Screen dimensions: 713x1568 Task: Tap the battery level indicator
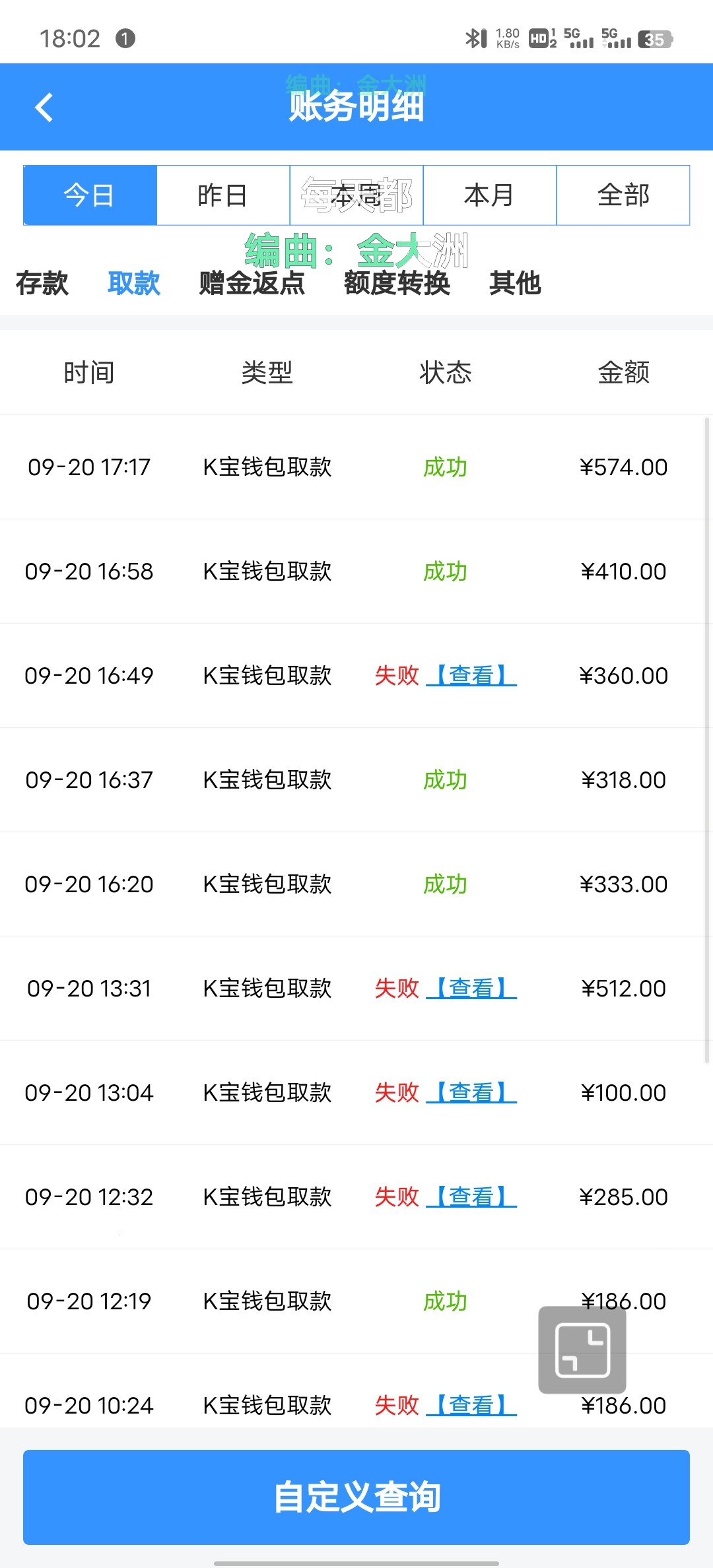click(x=655, y=40)
